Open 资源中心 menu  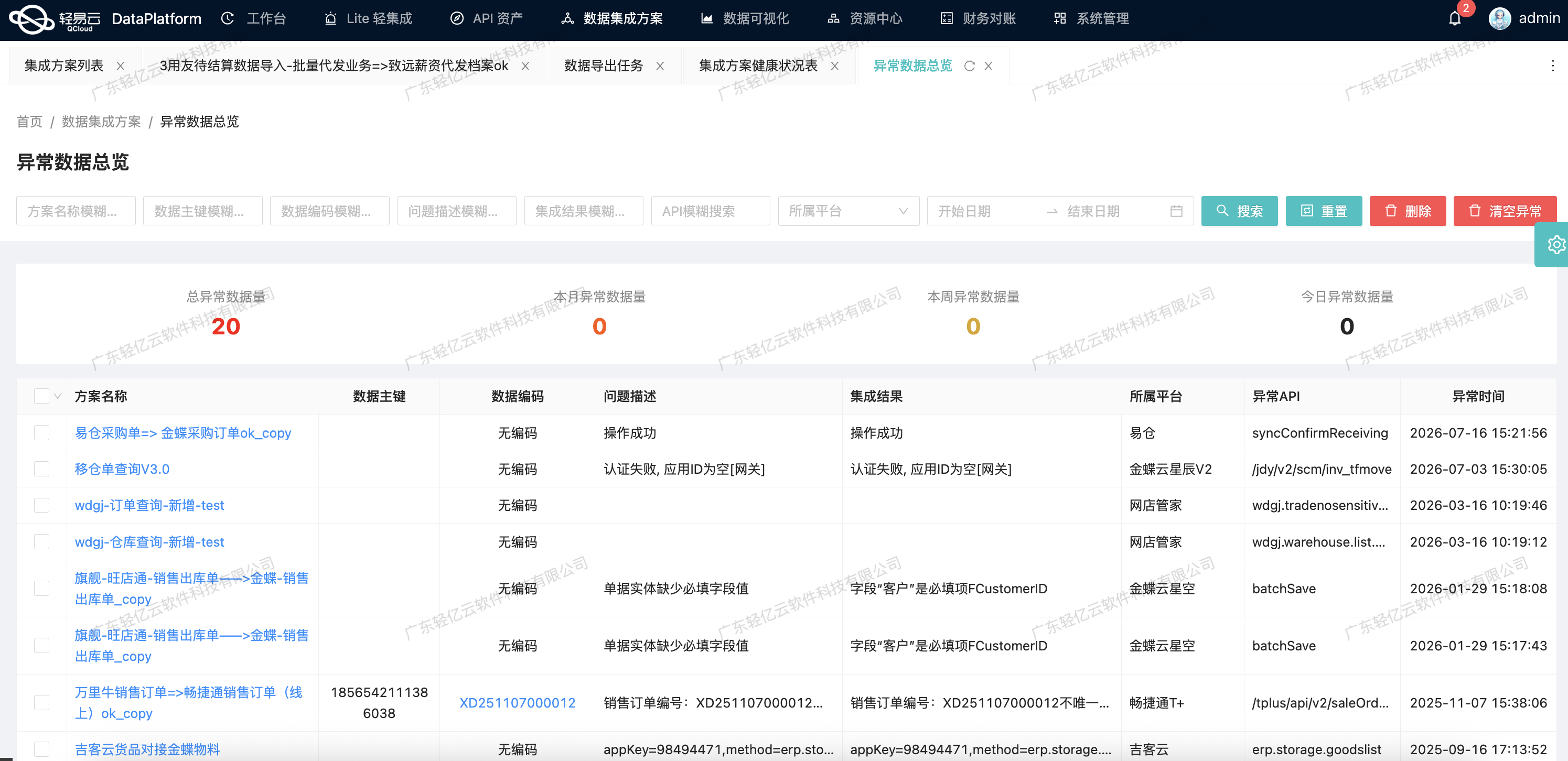click(x=864, y=19)
